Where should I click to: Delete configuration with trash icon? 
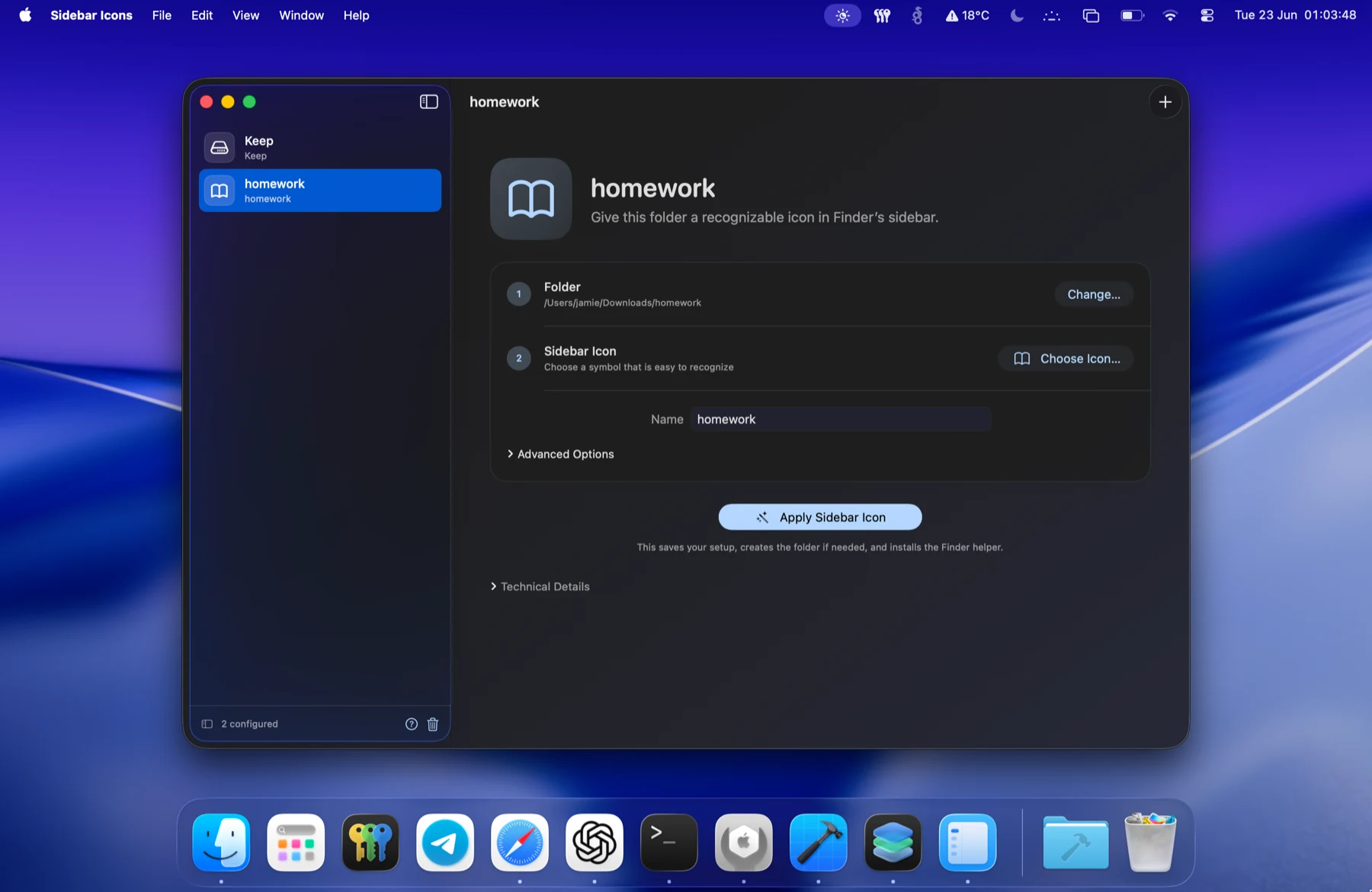click(433, 724)
